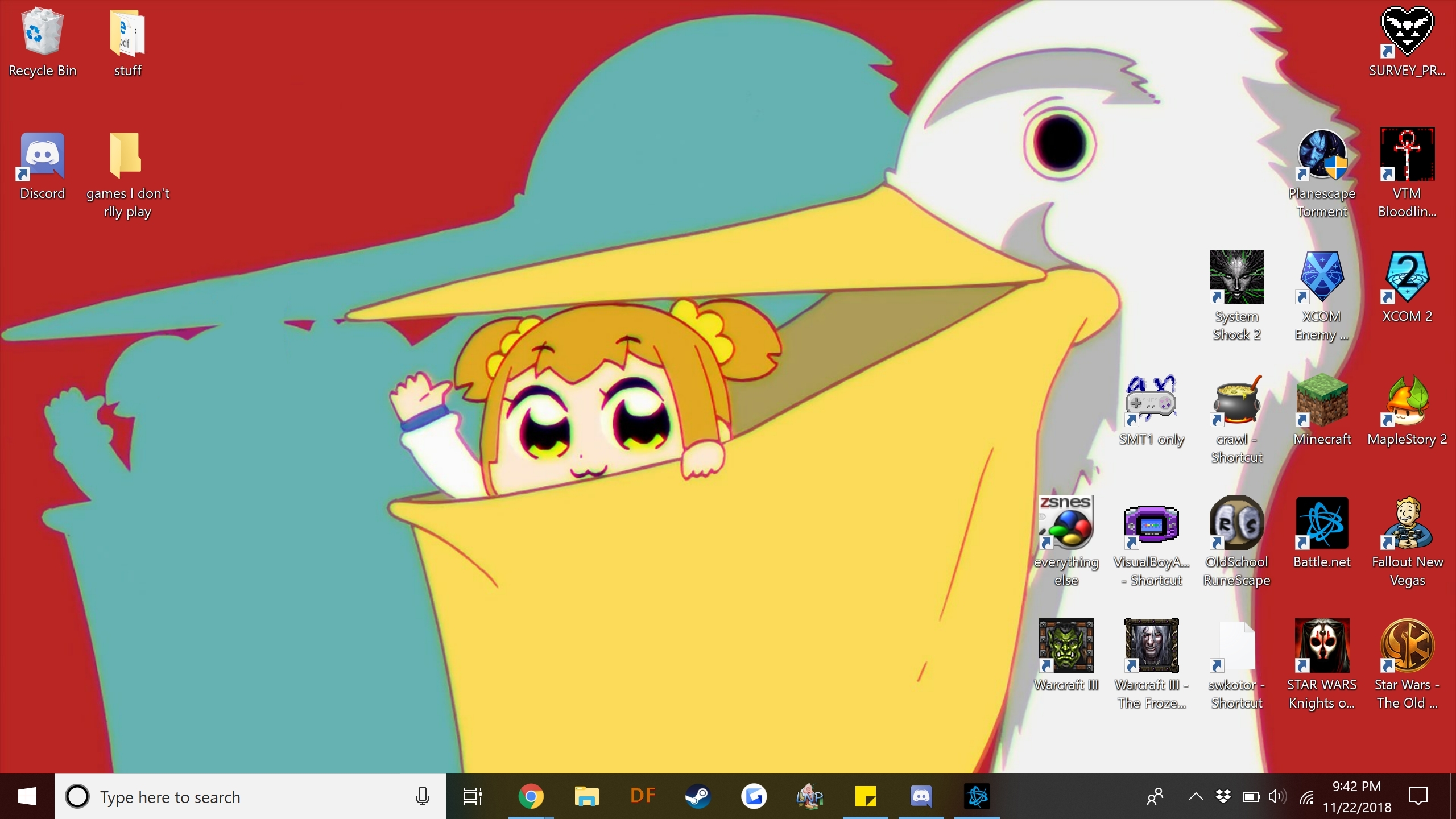Viewport: 1456px width, 819px height.
Task: Open the Discord desktop shortcut
Action: [42, 166]
